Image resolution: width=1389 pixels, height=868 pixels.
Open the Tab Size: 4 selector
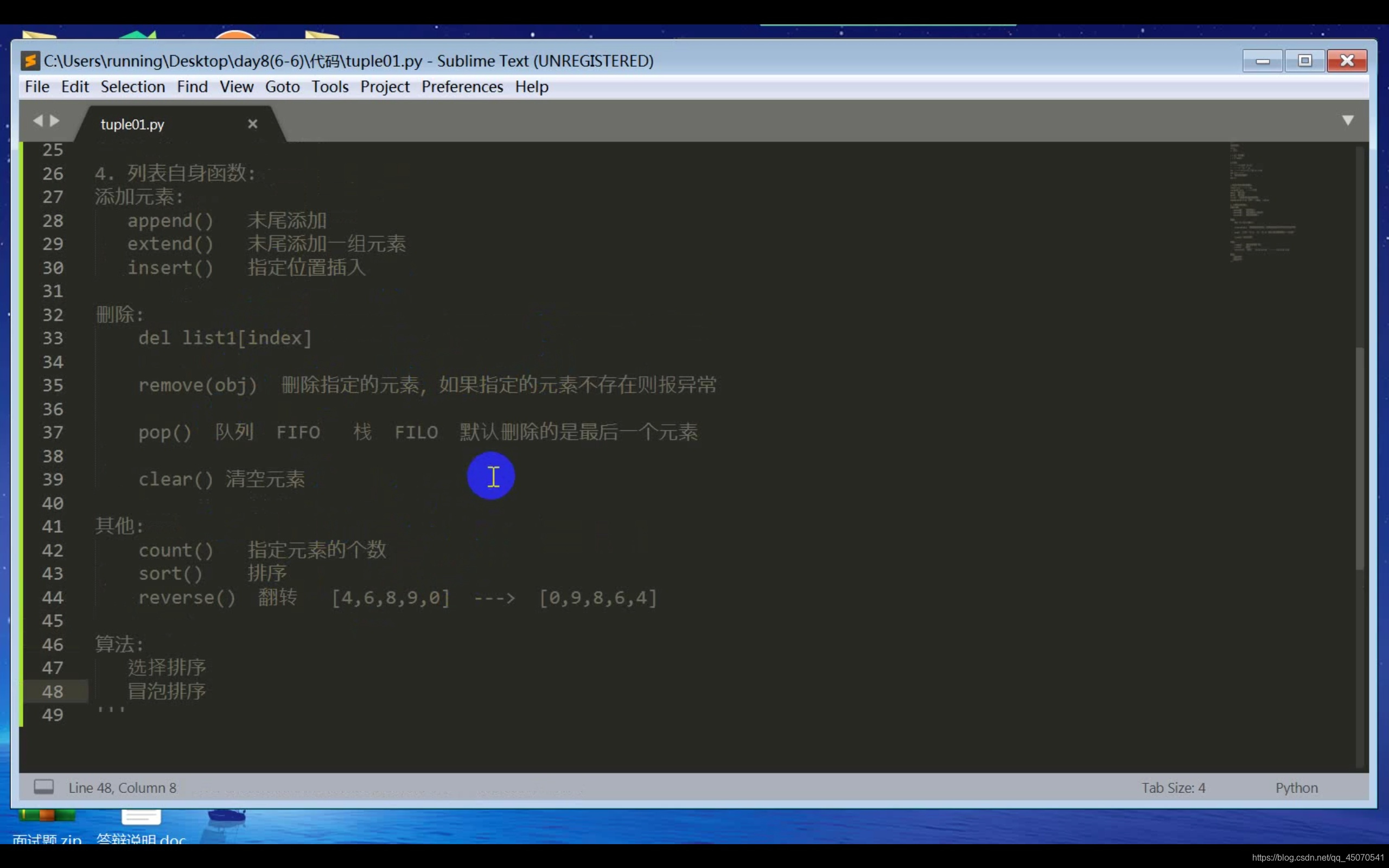[x=1173, y=788]
